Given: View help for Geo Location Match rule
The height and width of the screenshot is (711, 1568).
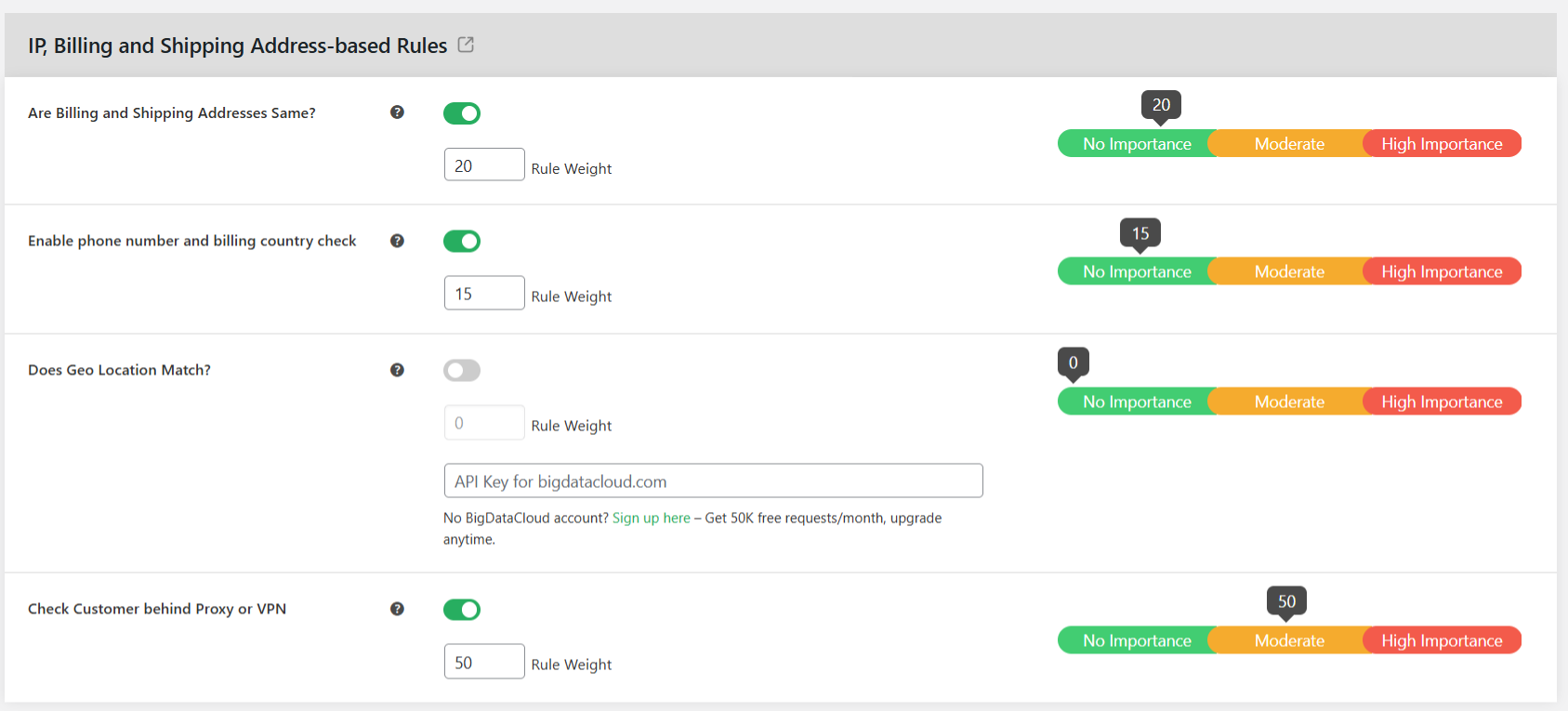Looking at the screenshot, I should pyautogui.click(x=397, y=370).
